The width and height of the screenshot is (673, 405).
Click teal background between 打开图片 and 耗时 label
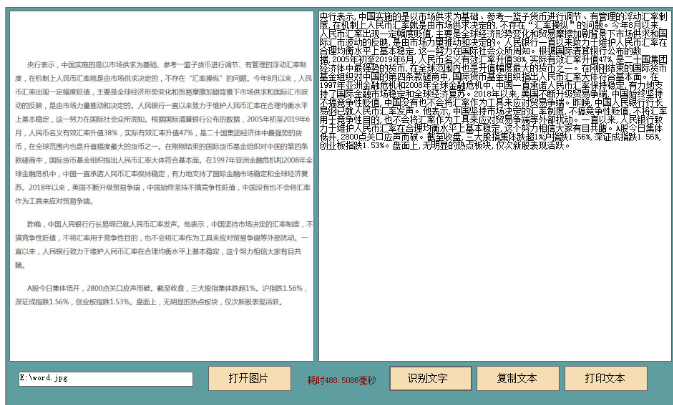coord(297,380)
